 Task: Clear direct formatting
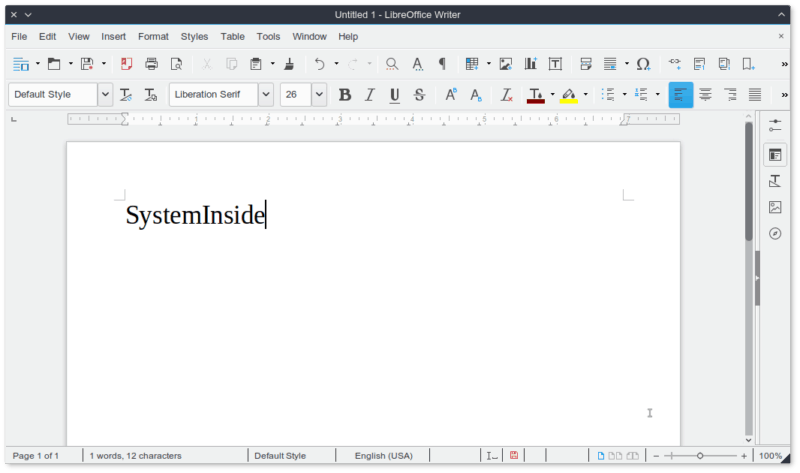[x=506, y=95]
